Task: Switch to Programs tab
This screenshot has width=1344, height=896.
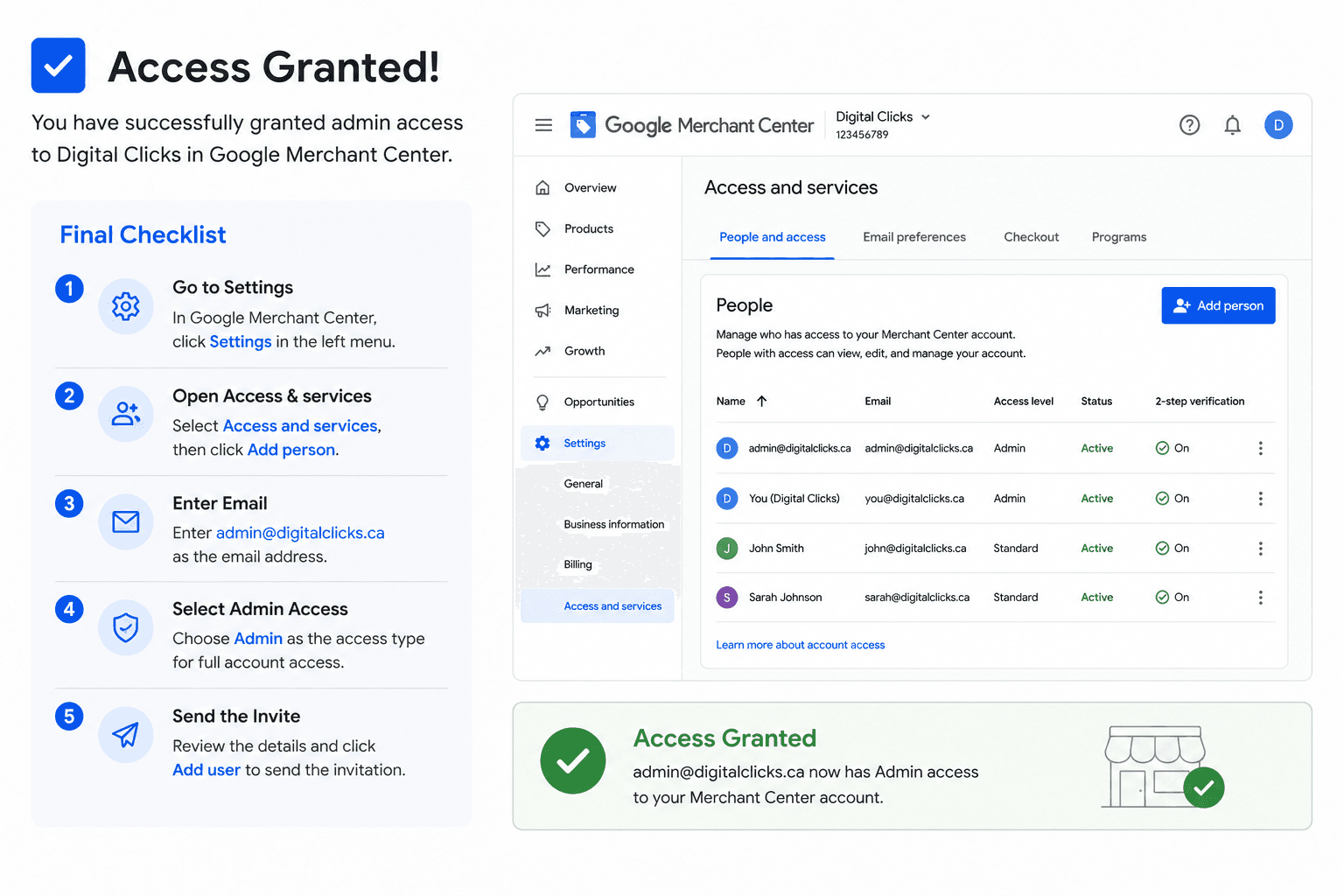Action: click(1119, 237)
